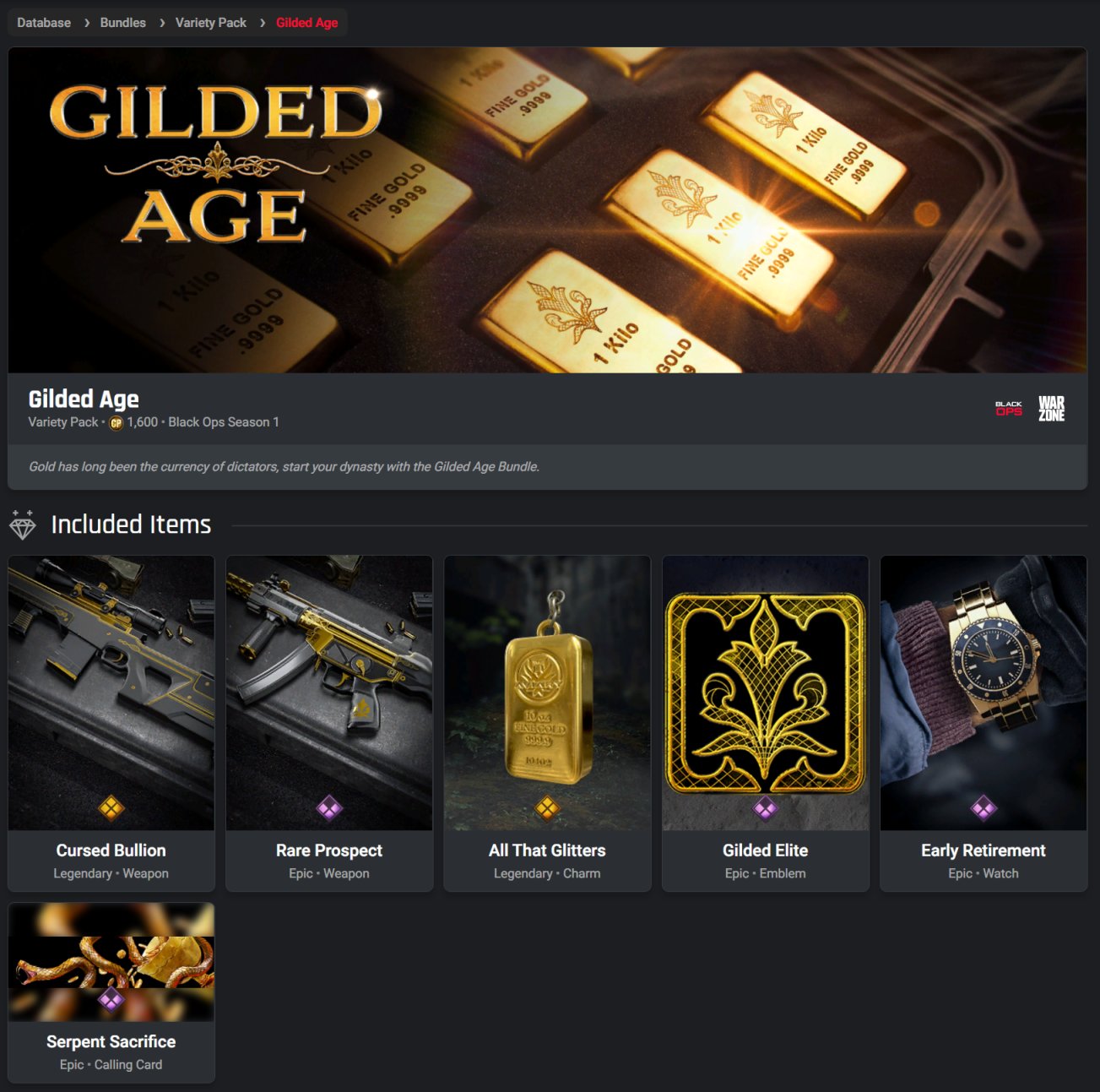Click the epic rarity gem on Rare Prospect

(x=329, y=808)
